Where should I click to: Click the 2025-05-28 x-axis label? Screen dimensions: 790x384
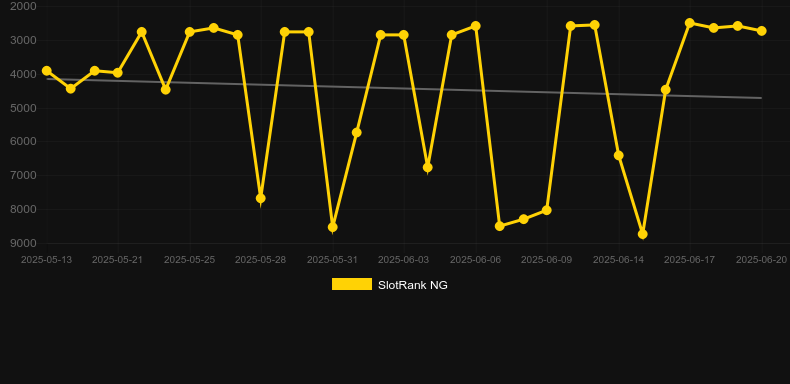(x=260, y=260)
